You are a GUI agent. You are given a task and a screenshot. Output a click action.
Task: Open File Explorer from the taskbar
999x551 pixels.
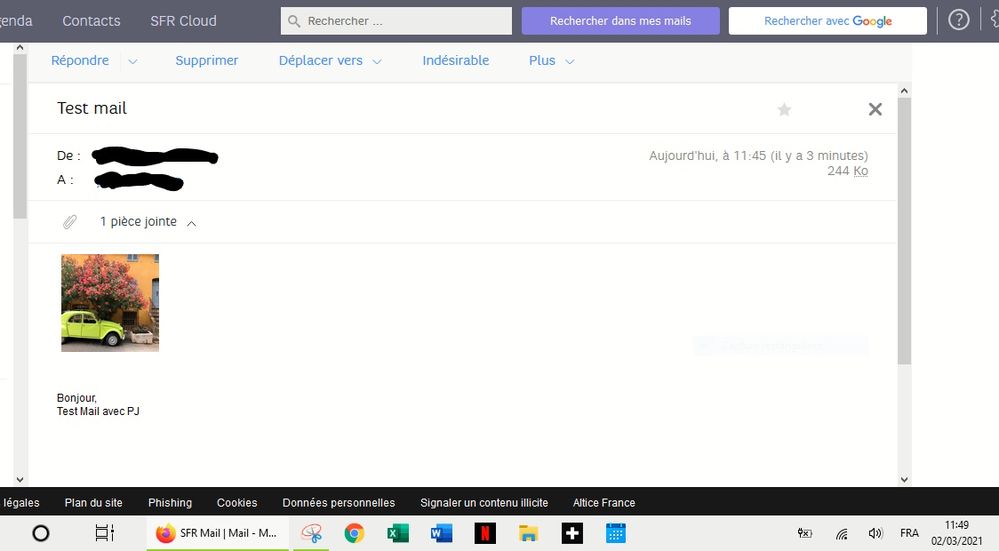tap(528, 533)
